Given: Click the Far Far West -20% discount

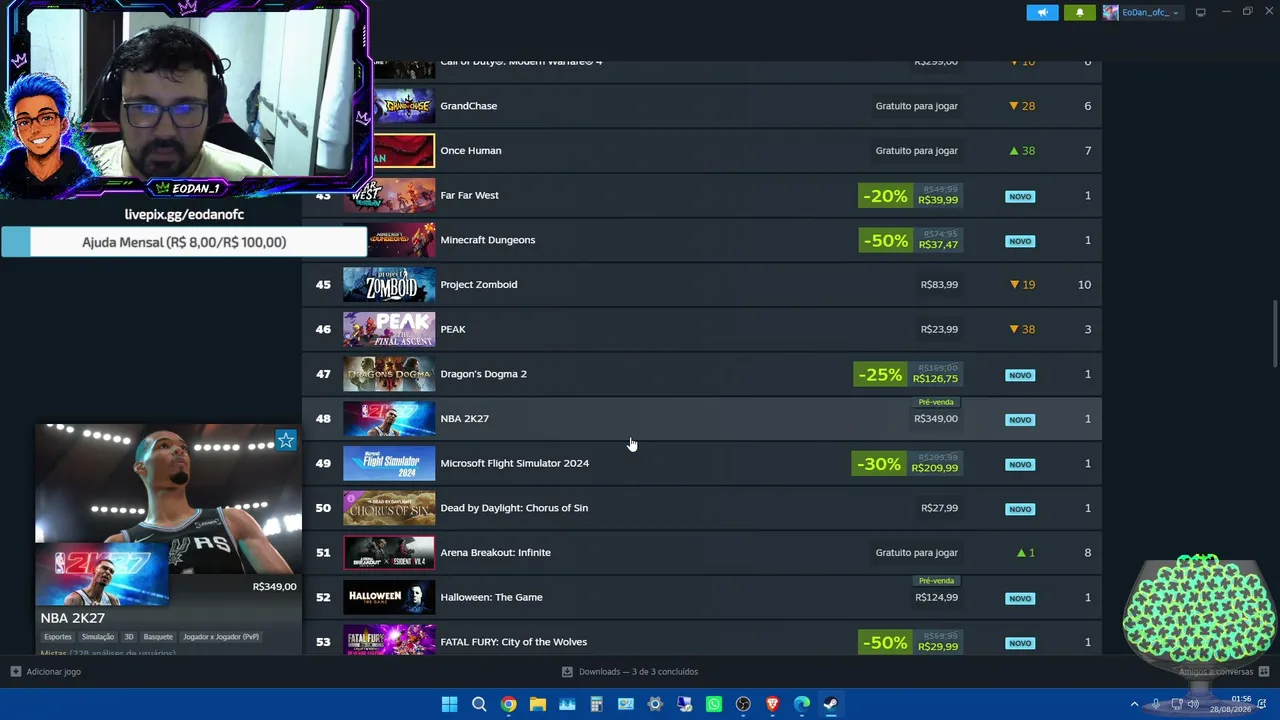Looking at the screenshot, I should click(x=885, y=196).
